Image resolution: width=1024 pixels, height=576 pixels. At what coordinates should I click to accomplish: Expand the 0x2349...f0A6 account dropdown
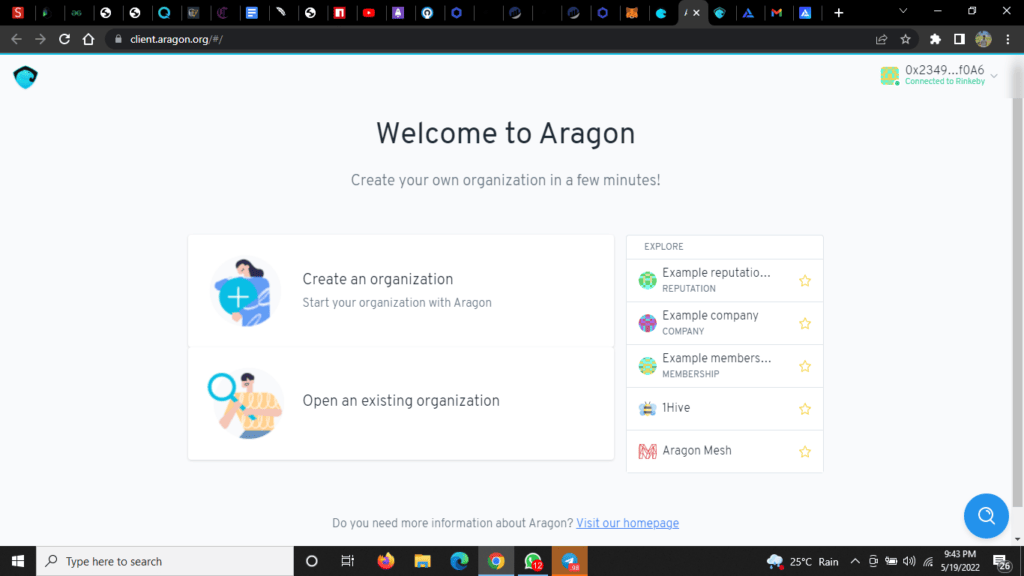point(938,75)
